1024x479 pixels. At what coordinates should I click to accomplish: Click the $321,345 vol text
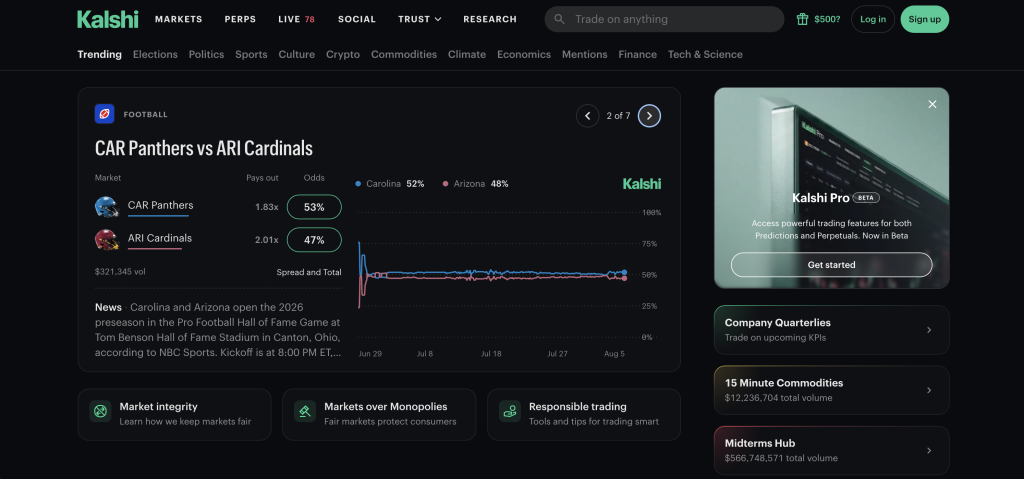tap(120, 272)
